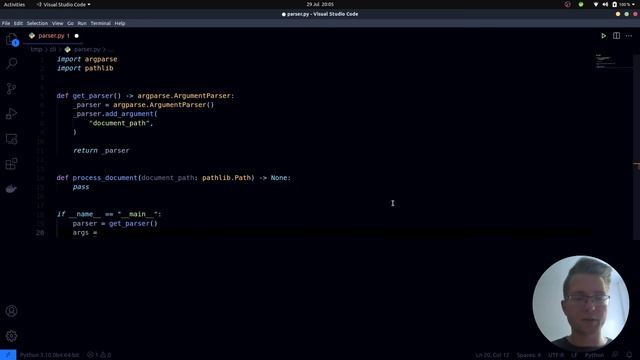Open the Edit menu
The width and height of the screenshot is (640, 360).
[x=18, y=23]
